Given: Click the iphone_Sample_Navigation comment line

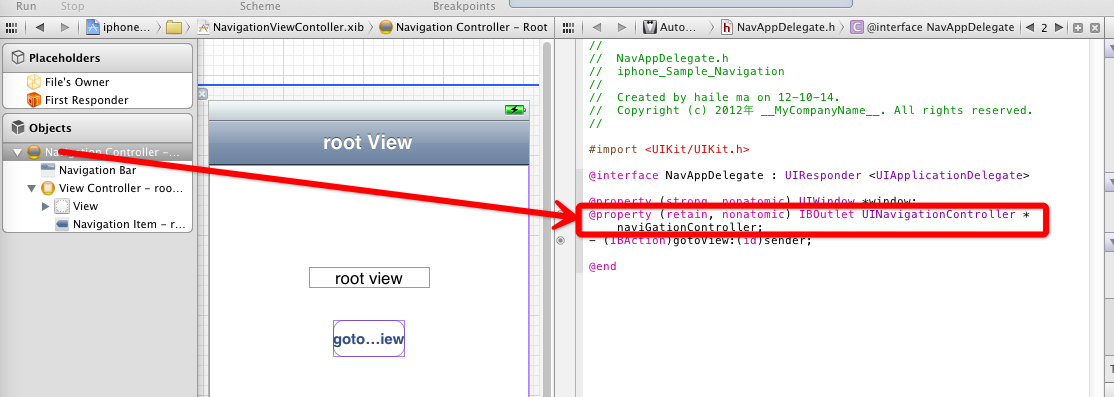Looking at the screenshot, I should click(687, 71).
